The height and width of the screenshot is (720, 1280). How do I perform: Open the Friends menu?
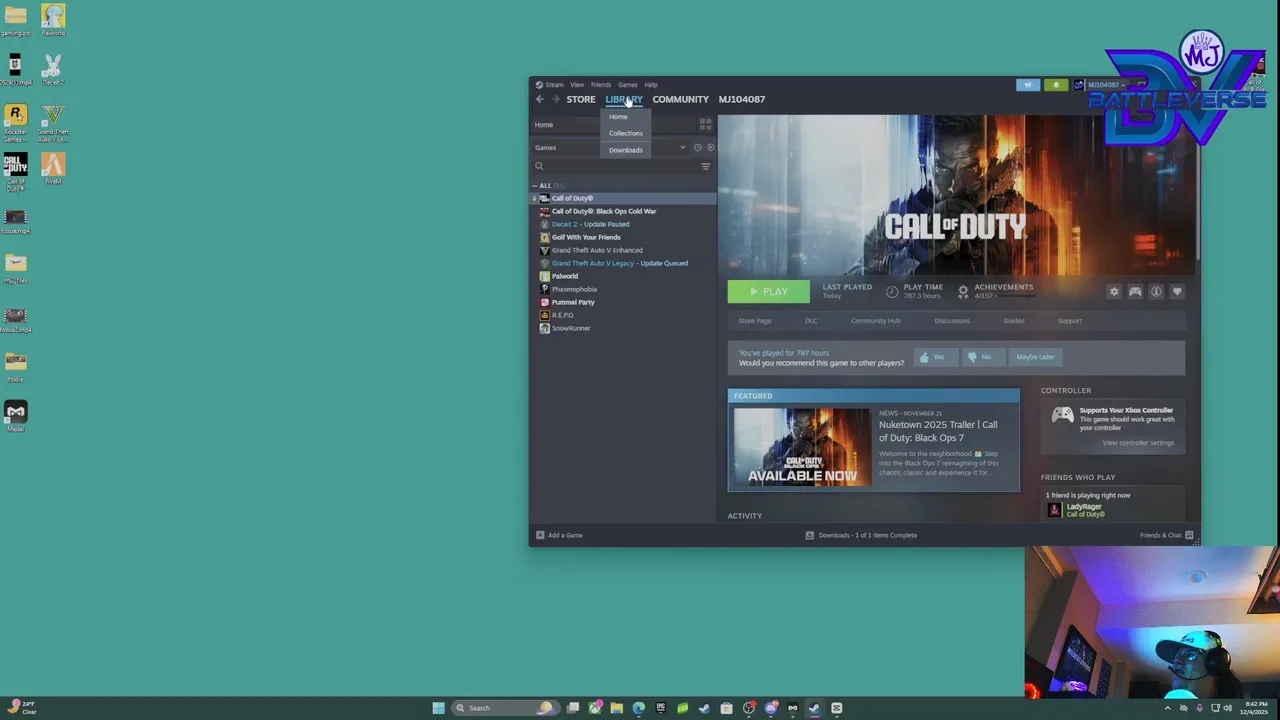[601, 85]
